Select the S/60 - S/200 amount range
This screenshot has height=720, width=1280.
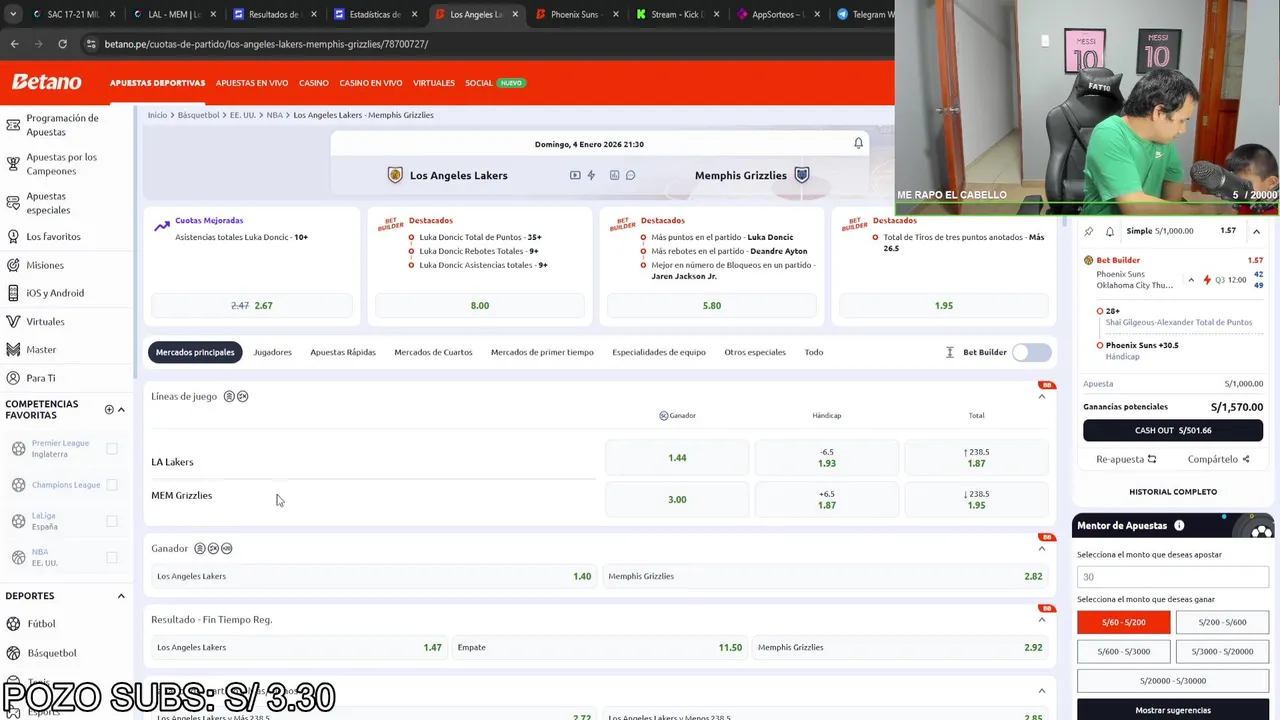click(x=1124, y=622)
